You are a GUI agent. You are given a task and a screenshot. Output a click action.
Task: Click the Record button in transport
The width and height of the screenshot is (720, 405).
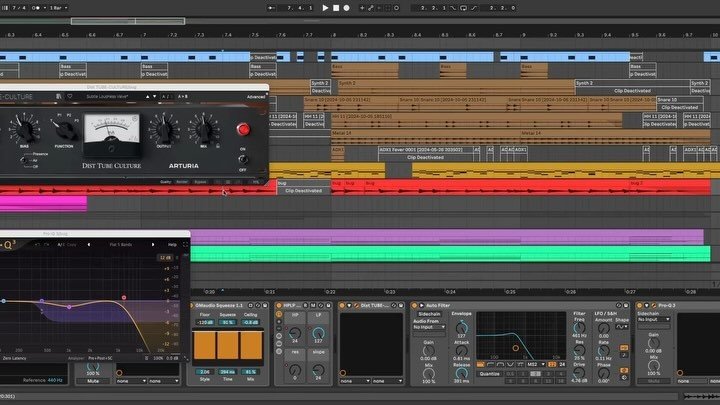(x=347, y=7)
